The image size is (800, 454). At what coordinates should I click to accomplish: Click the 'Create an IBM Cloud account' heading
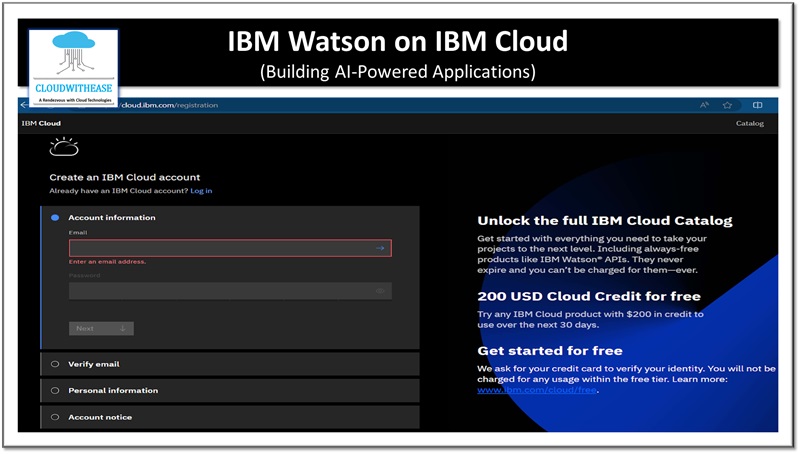click(124, 178)
